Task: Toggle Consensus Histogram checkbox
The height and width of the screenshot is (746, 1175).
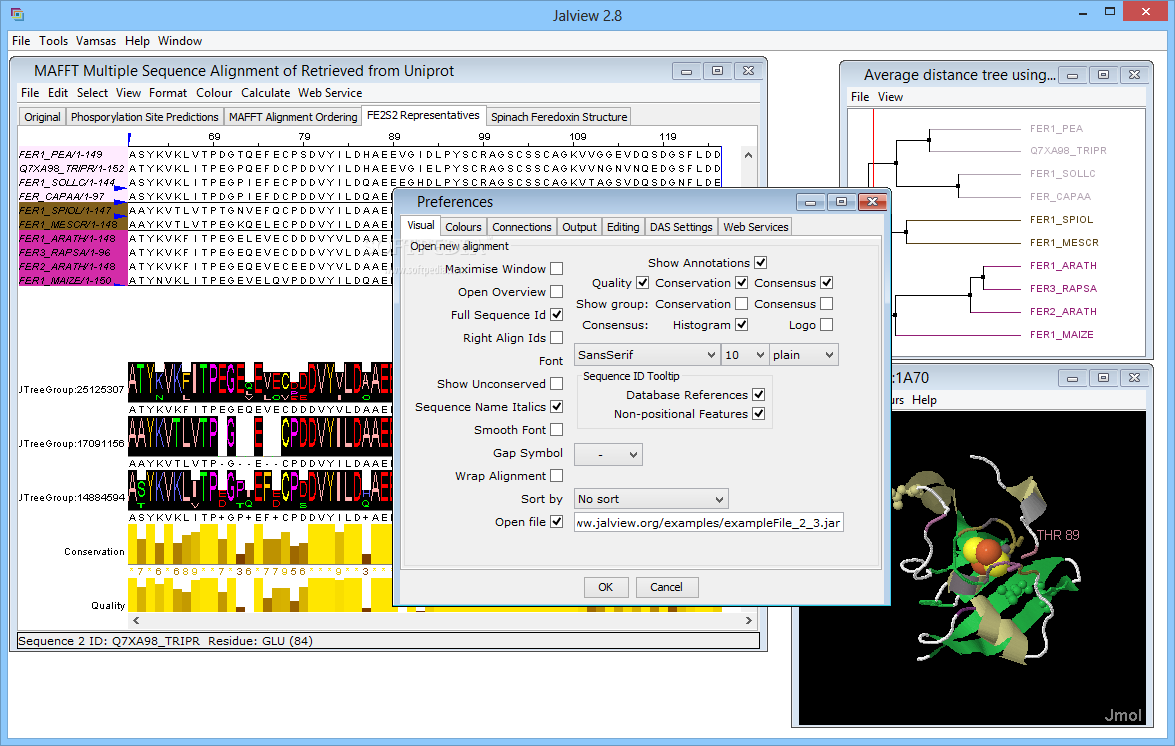Action: [x=741, y=325]
